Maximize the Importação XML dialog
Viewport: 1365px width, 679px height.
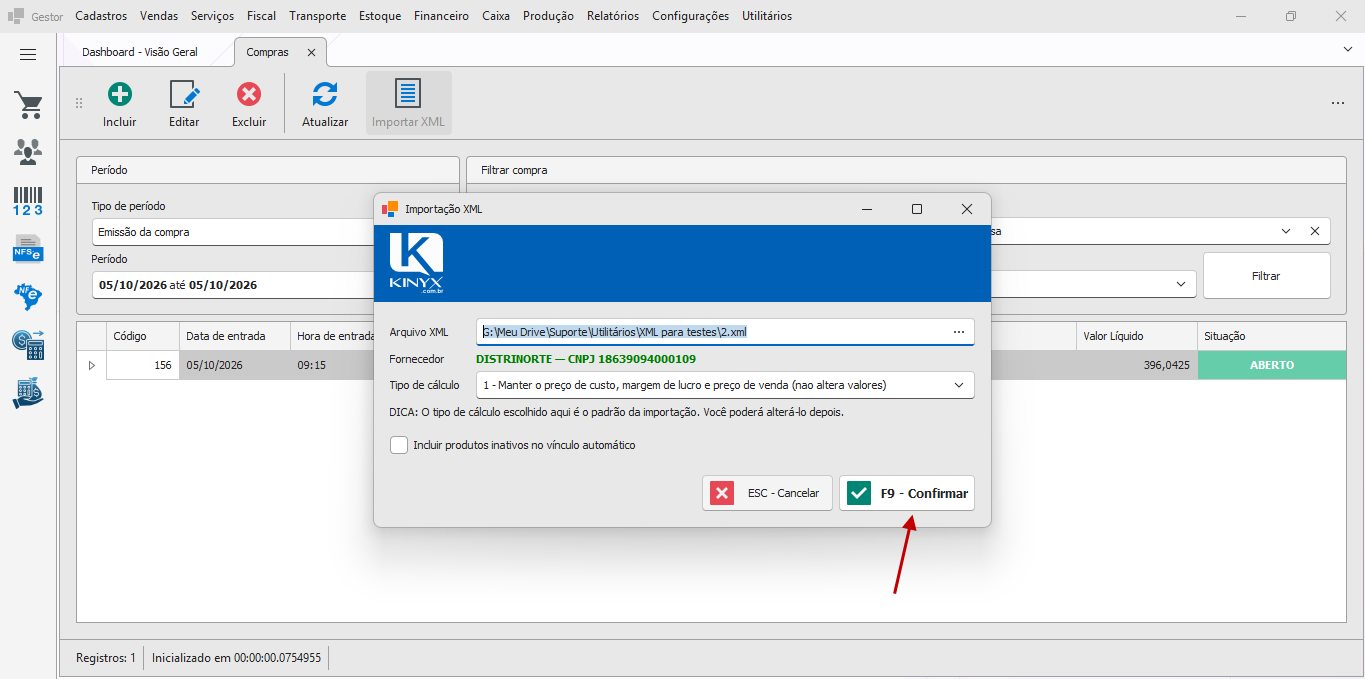(x=916, y=209)
